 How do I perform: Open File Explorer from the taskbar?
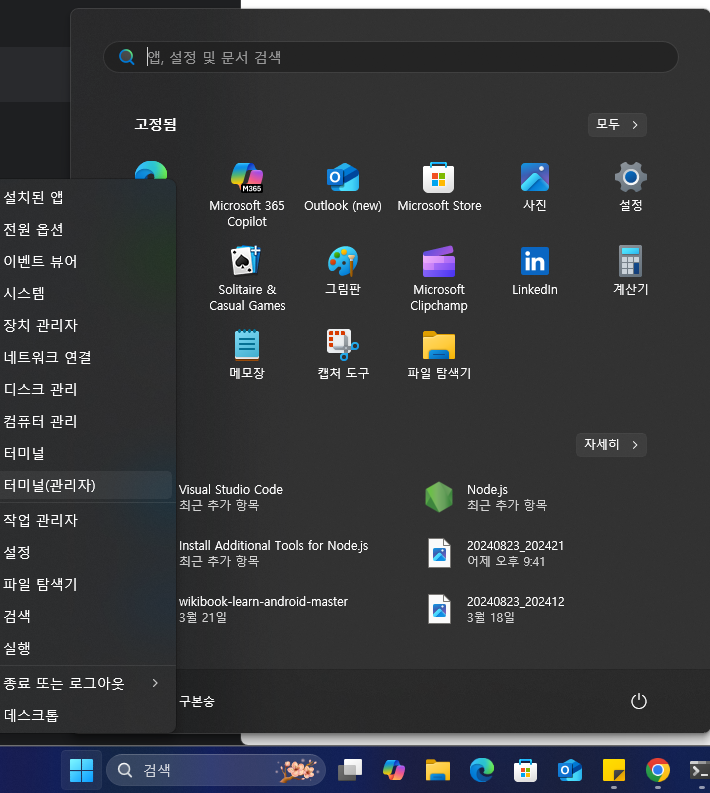[x=438, y=770]
